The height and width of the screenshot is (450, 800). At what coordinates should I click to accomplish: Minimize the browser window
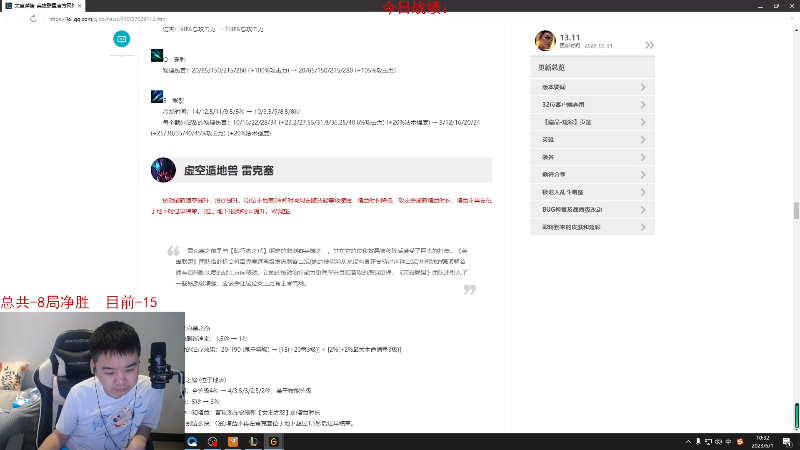click(760, 6)
